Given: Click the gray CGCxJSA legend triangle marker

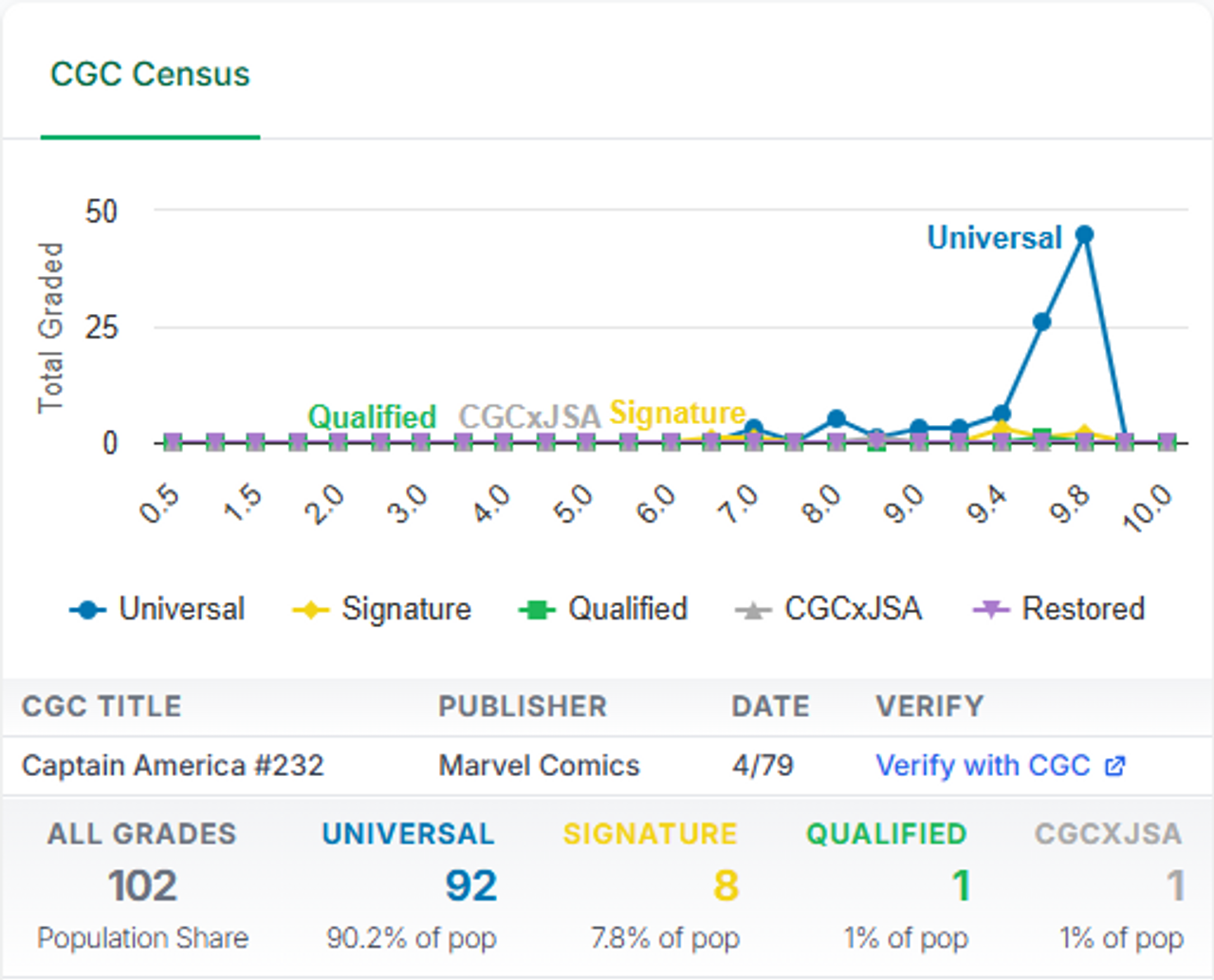Looking at the screenshot, I should (753, 610).
